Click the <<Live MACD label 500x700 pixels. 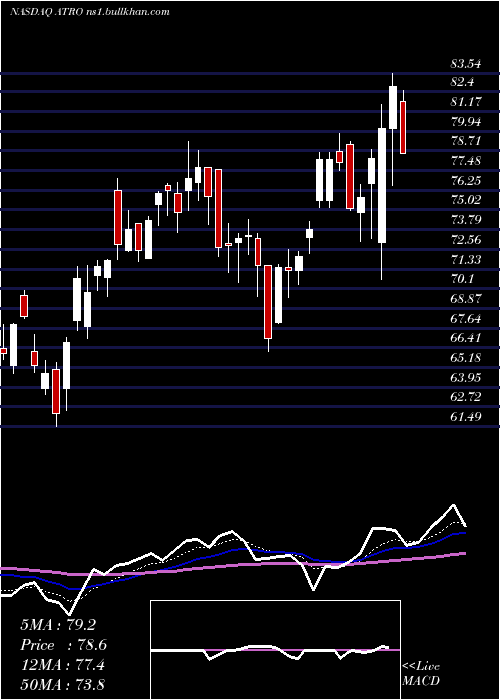(421, 673)
